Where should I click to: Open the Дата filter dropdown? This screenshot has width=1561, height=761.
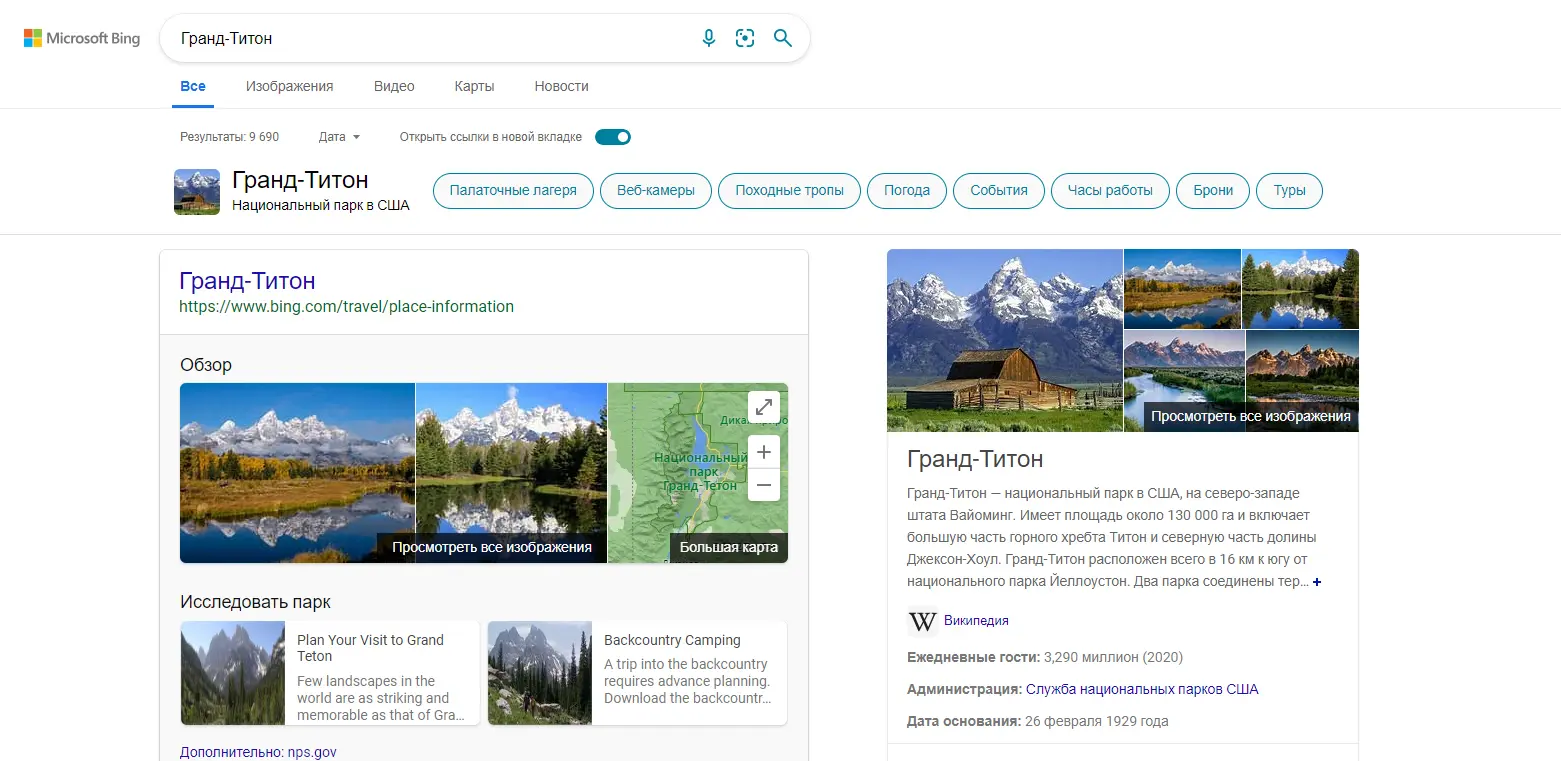pyautogui.click(x=339, y=137)
